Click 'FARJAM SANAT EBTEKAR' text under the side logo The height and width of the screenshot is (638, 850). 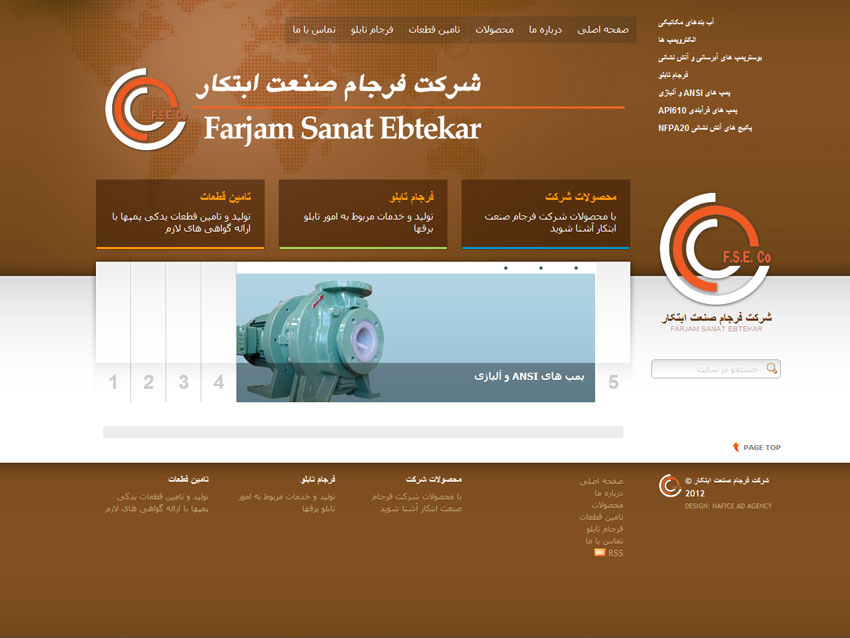tap(716, 329)
